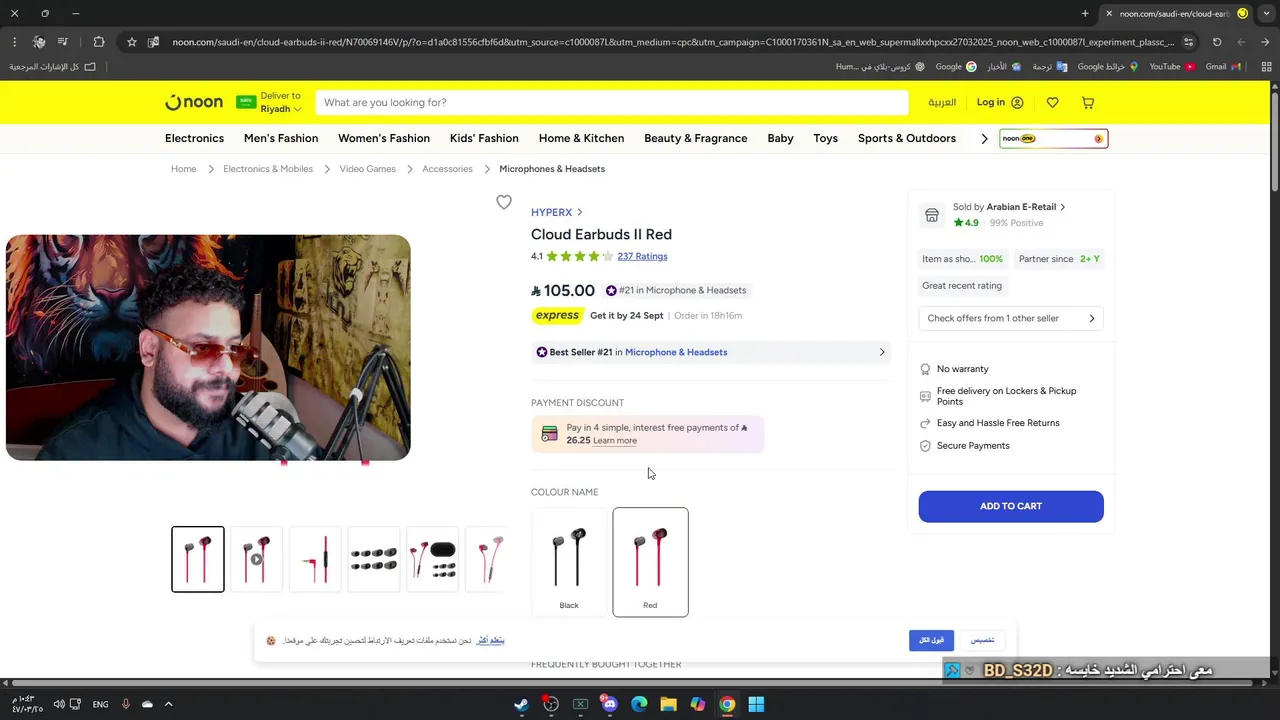Image resolution: width=1280 pixels, height=720 pixels.
Task: Accept all cookies with the blue button
Action: (931, 640)
